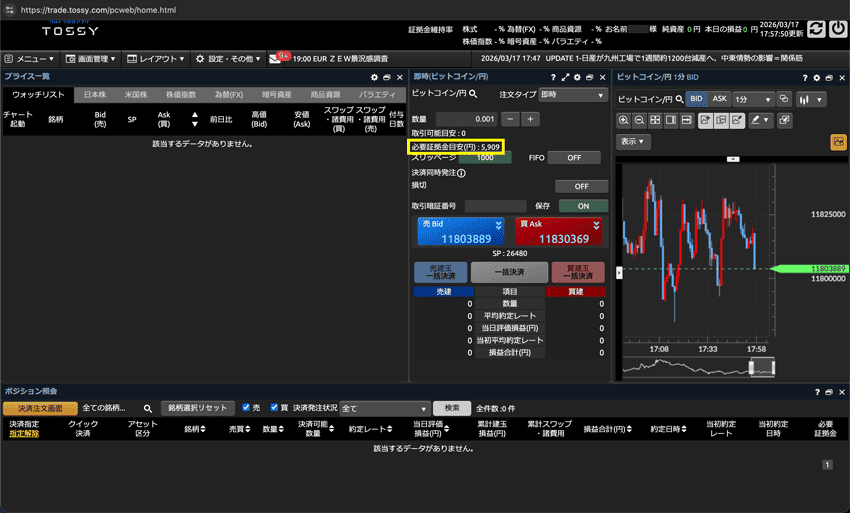Viewport: 850px width, 513px height.
Task: Switch to the 日本株 tab
Action: coord(95,95)
